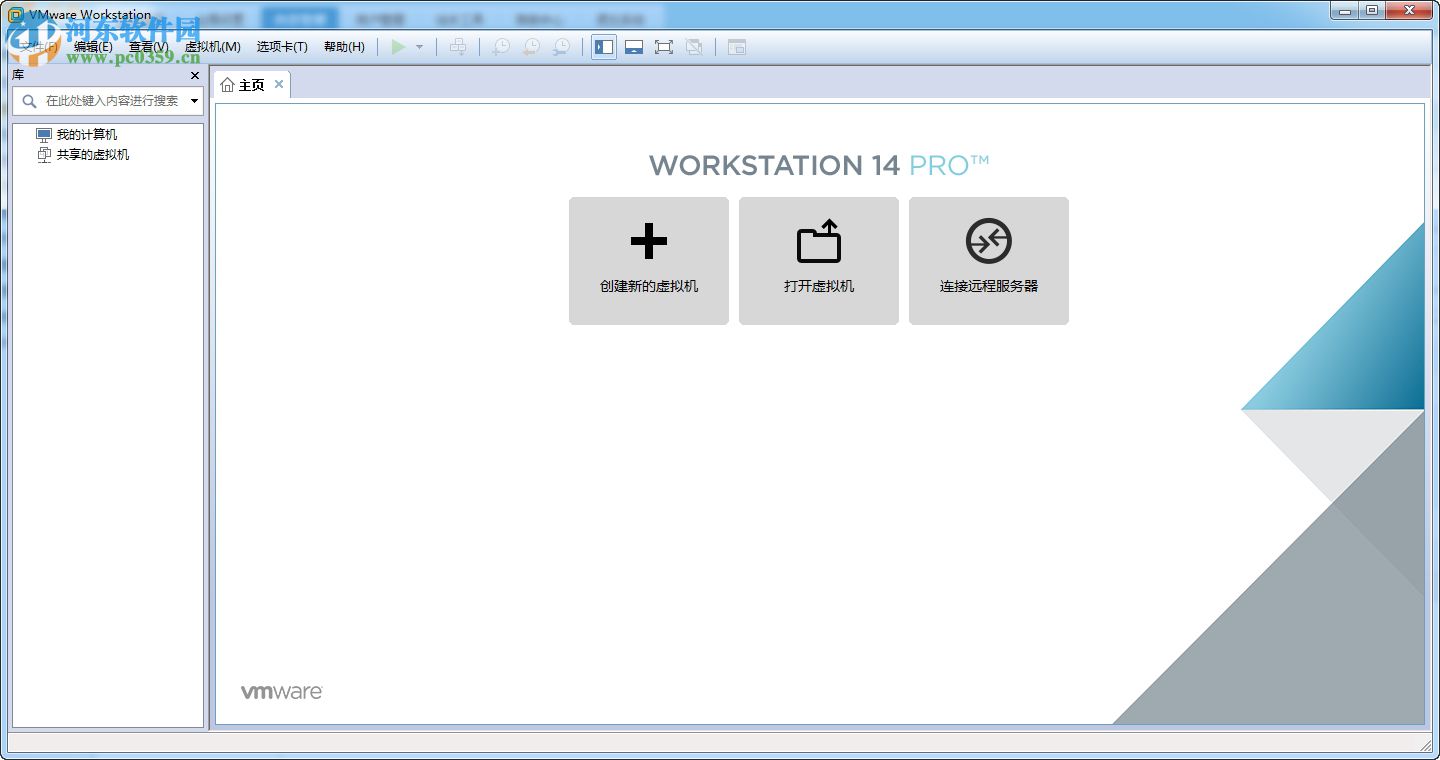1440x760 pixels.
Task: Open the library search filter dropdown
Action: point(194,100)
